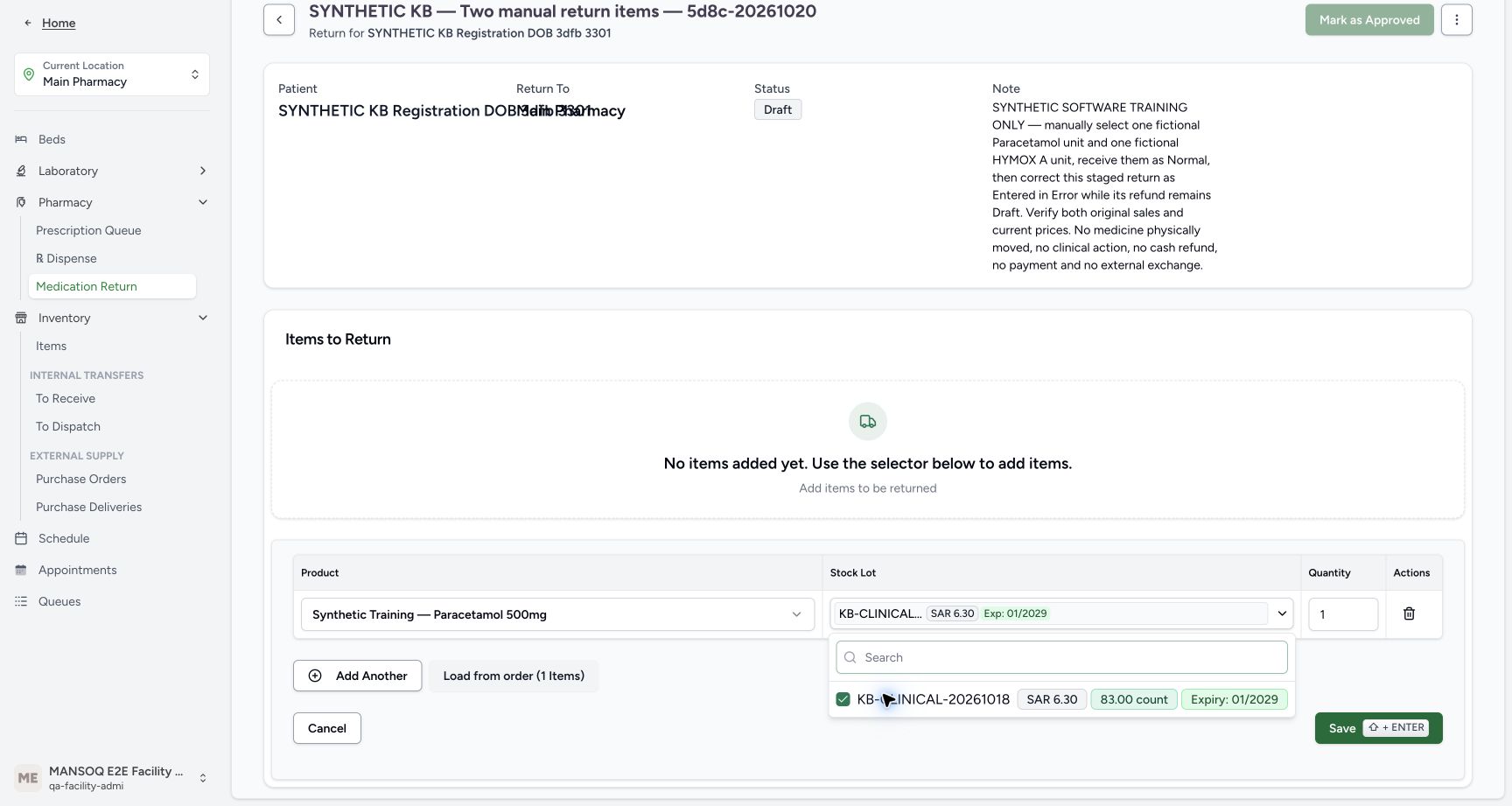Collapse the Pharmacy section chevron
The image size is (1512, 806).
click(x=203, y=202)
